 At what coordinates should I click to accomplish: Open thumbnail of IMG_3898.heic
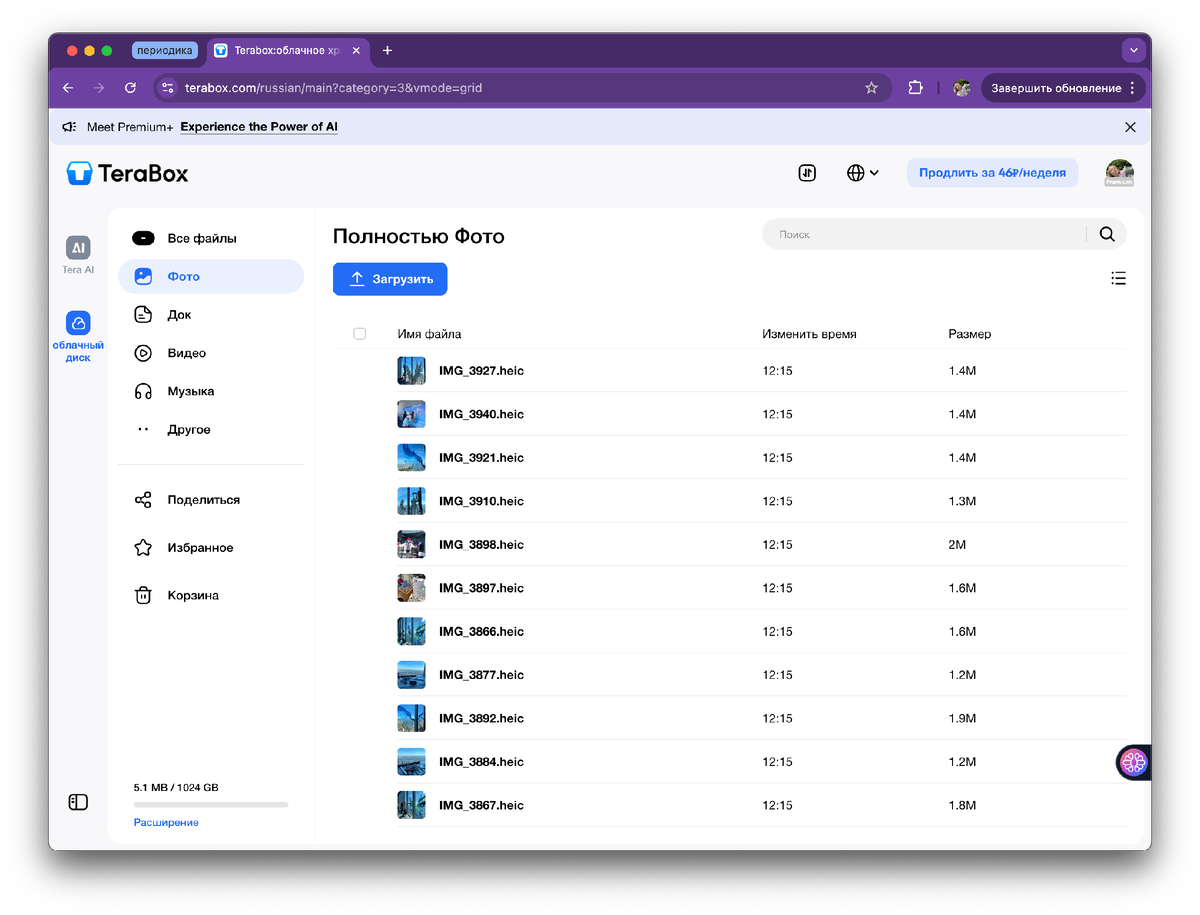pyautogui.click(x=411, y=544)
